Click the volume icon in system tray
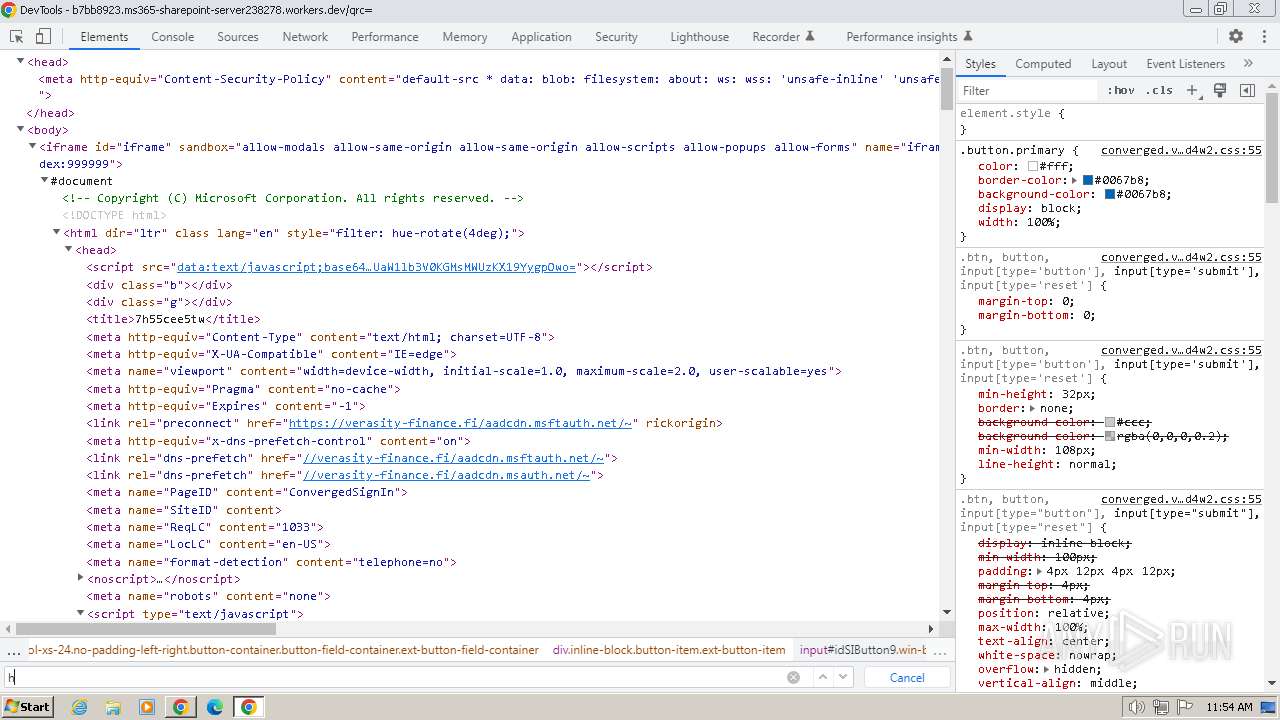 [1137, 707]
